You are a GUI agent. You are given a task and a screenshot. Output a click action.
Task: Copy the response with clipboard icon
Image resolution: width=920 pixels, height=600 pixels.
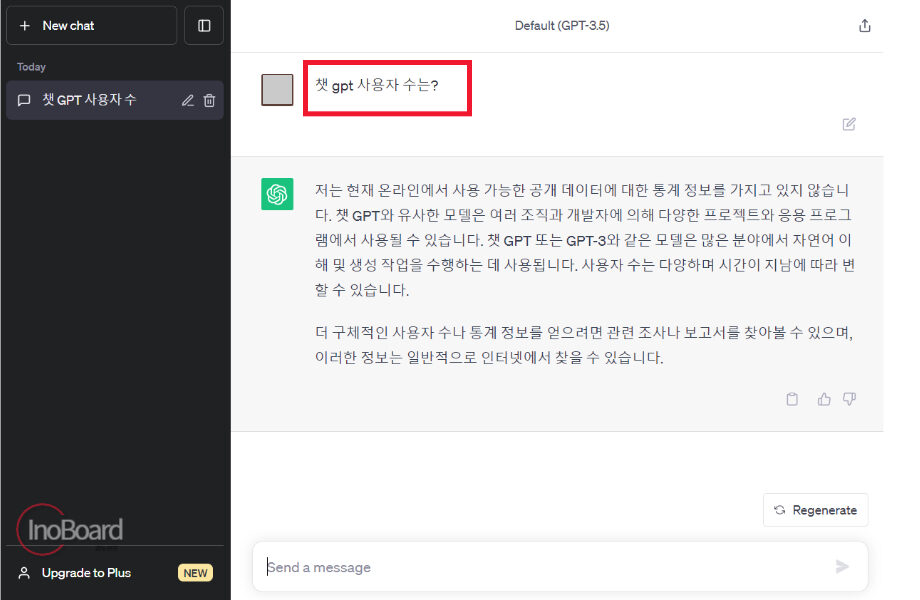coord(792,399)
